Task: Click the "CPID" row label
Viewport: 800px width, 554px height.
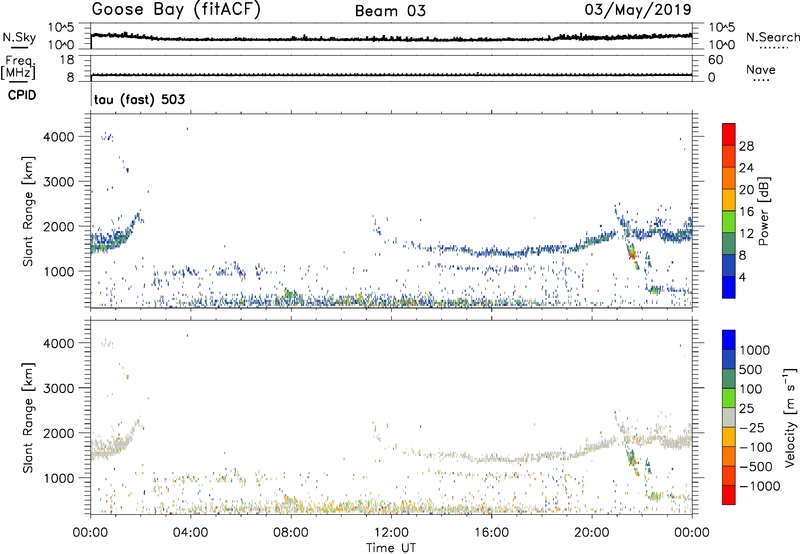Action: pos(22,95)
